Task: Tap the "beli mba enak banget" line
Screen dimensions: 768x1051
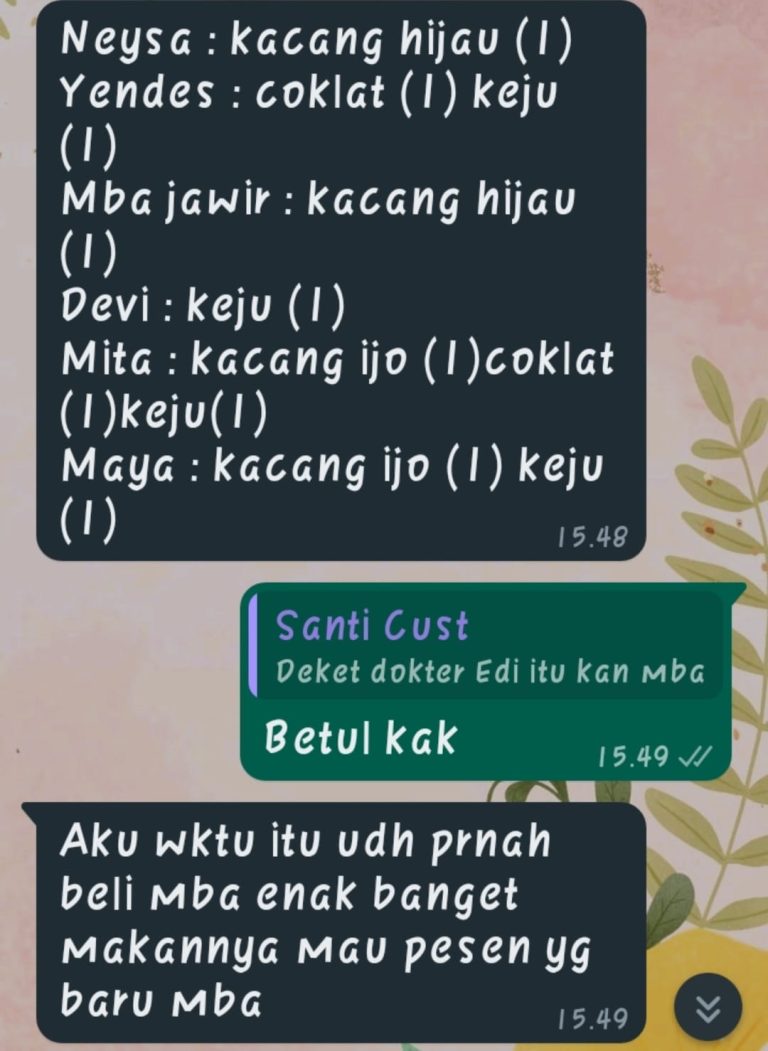Action: pos(290,894)
